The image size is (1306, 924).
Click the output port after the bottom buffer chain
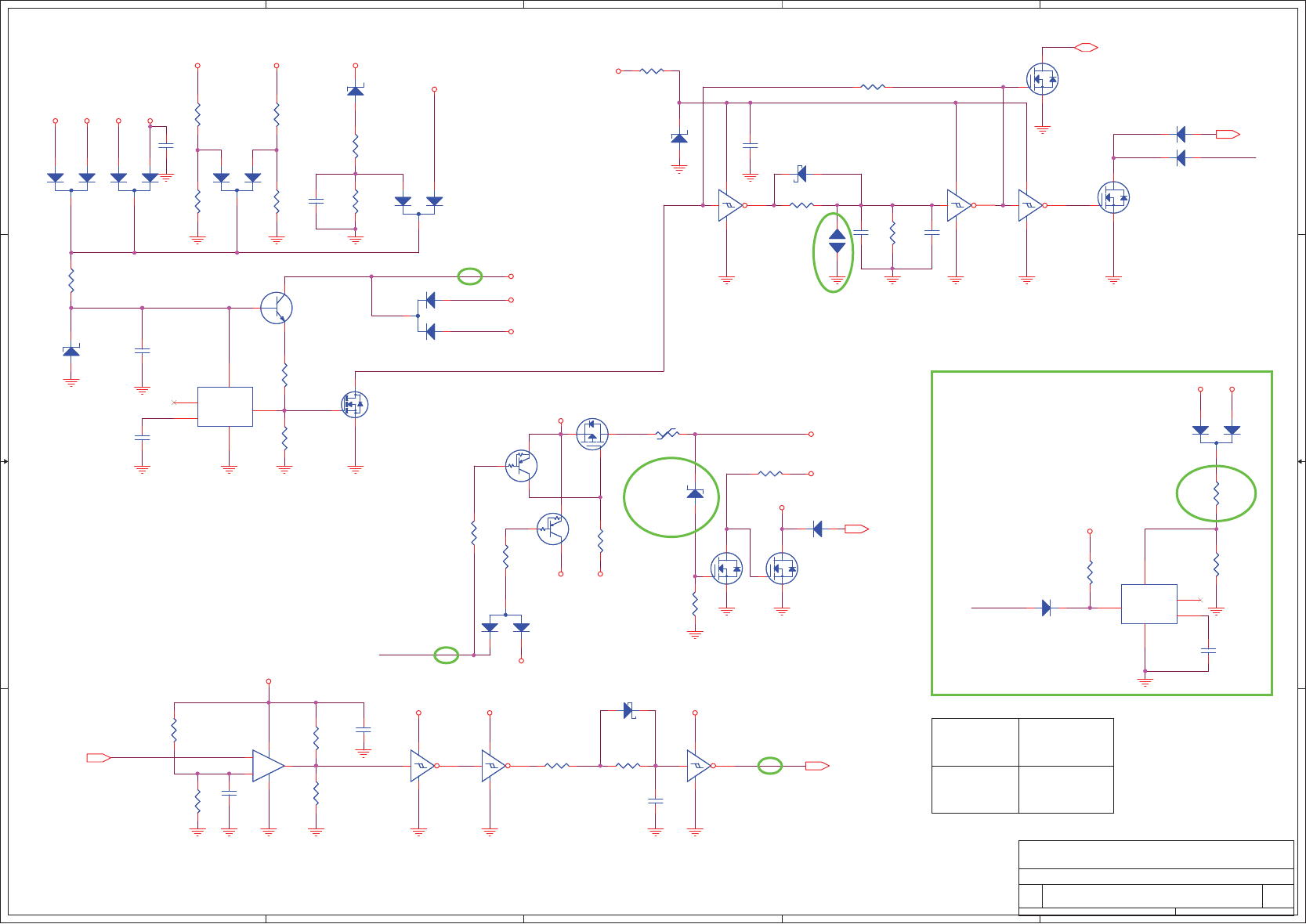coord(817,766)
